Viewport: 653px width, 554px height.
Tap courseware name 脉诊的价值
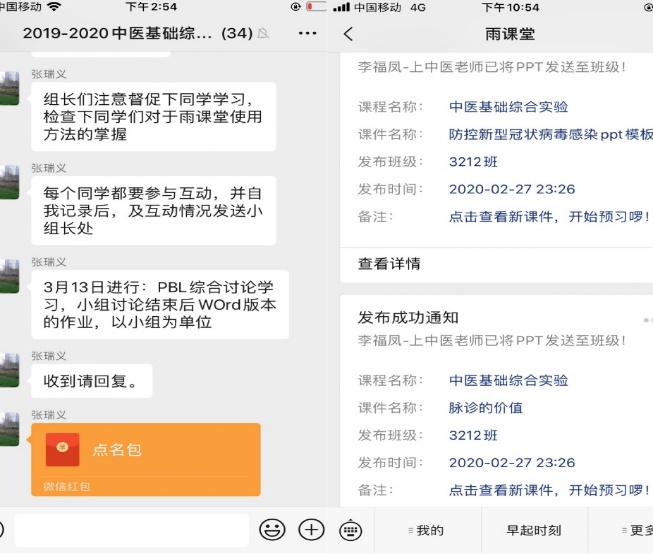coord(486,407)
